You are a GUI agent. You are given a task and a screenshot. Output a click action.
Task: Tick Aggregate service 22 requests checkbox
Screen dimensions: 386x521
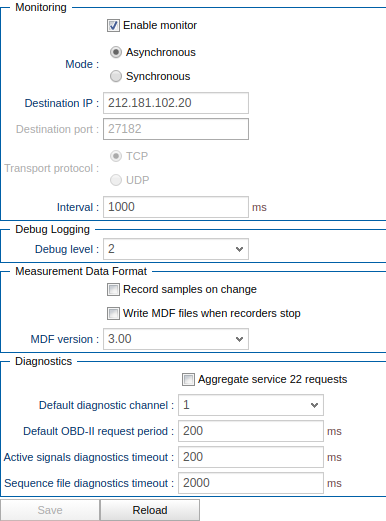pyautogui.click(x=188, y=380)
